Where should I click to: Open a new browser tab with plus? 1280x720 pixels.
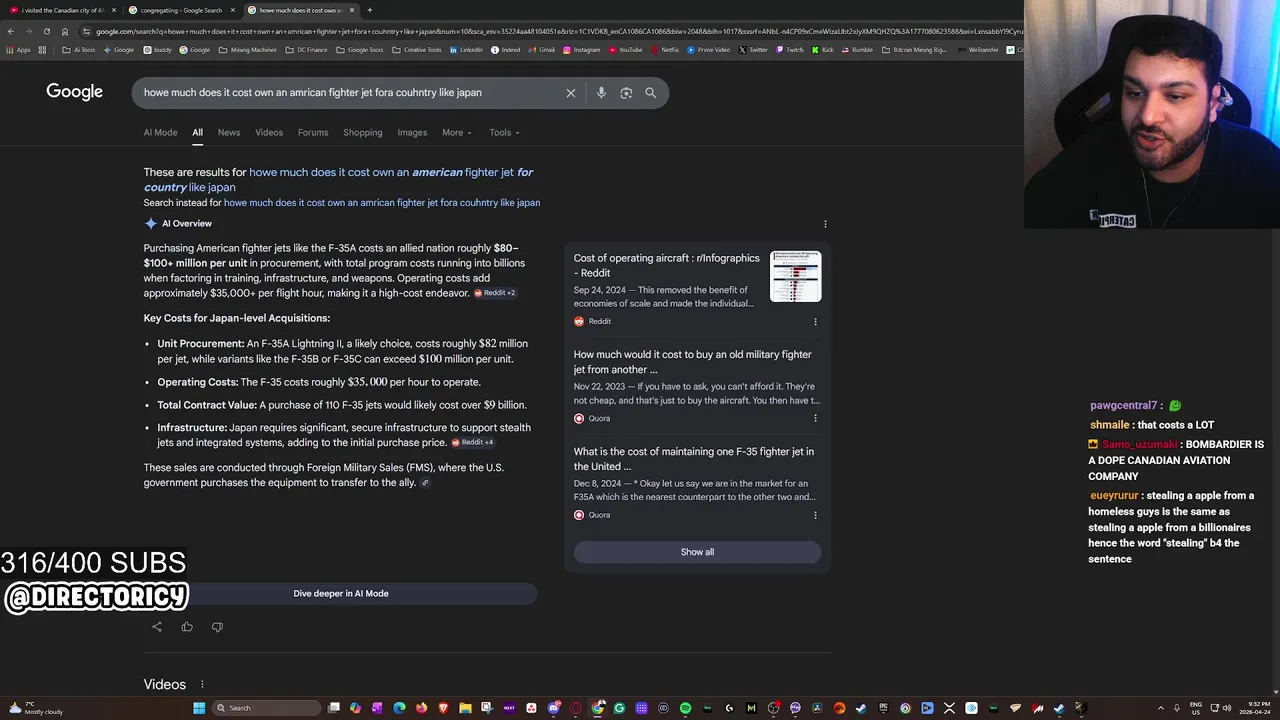[369, 10]
